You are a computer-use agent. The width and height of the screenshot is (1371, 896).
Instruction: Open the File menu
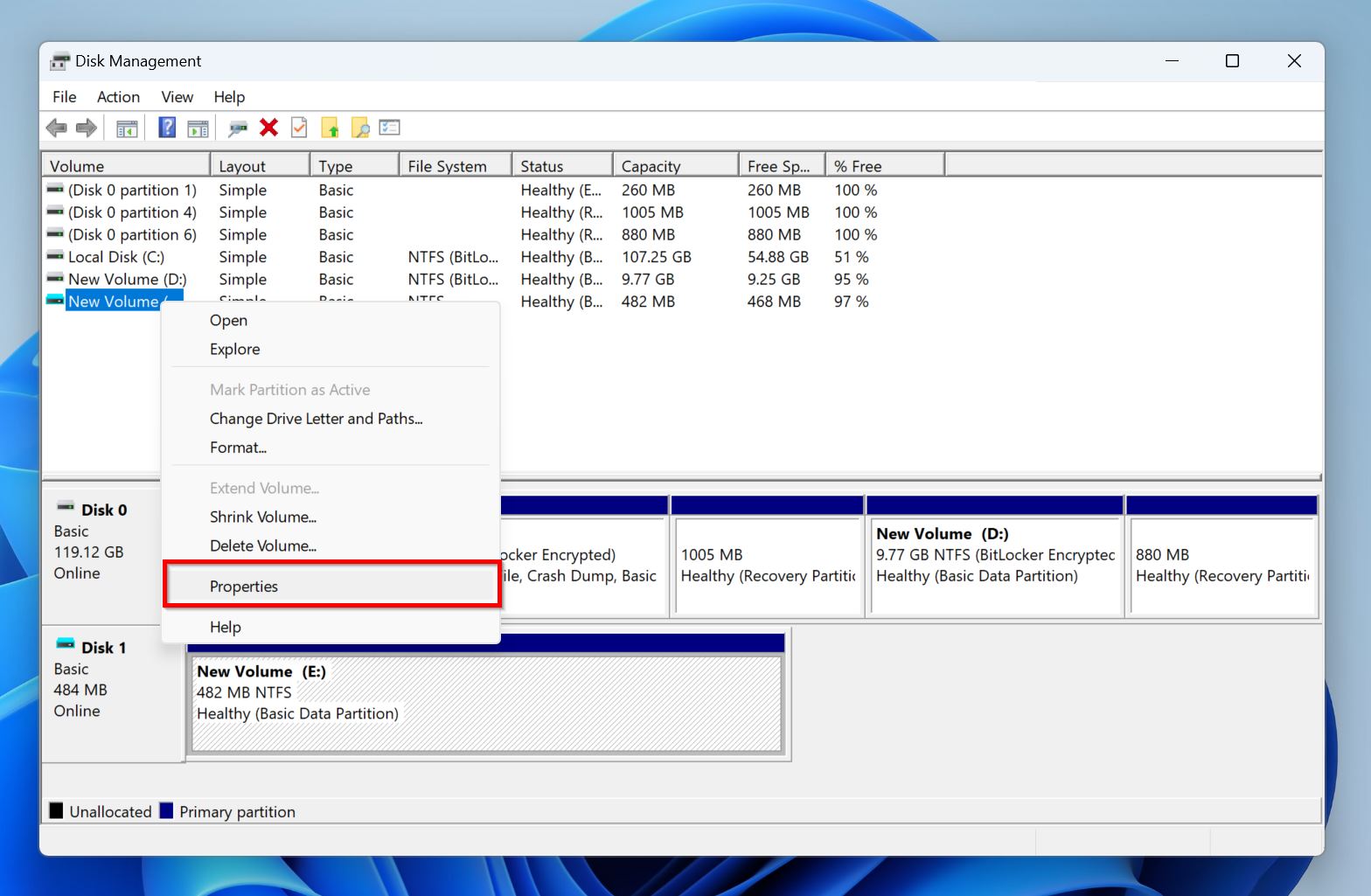point(65,97)
